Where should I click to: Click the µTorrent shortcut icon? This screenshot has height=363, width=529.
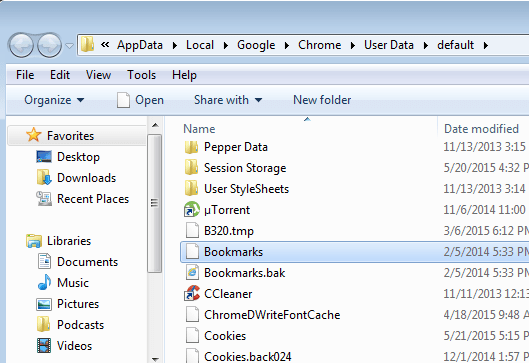pyautogui.click(x=192, y=210)
